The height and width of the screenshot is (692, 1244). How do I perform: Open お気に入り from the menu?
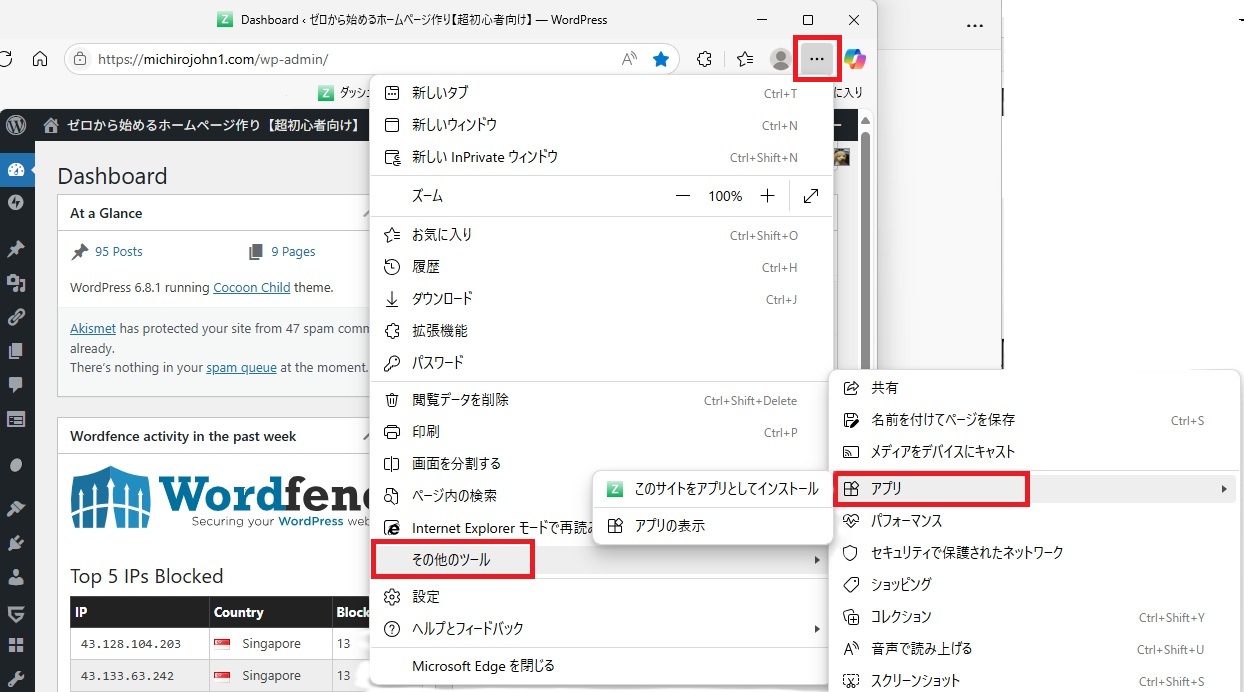coord(601,235)
